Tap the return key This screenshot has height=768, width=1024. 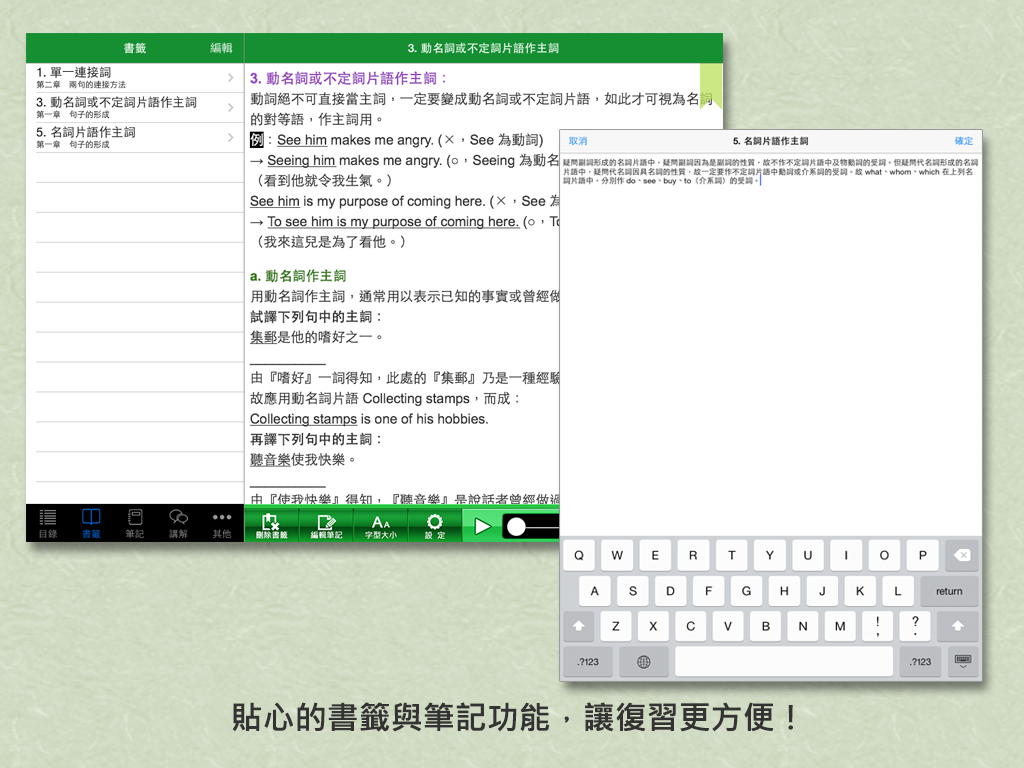pos(949,591)
